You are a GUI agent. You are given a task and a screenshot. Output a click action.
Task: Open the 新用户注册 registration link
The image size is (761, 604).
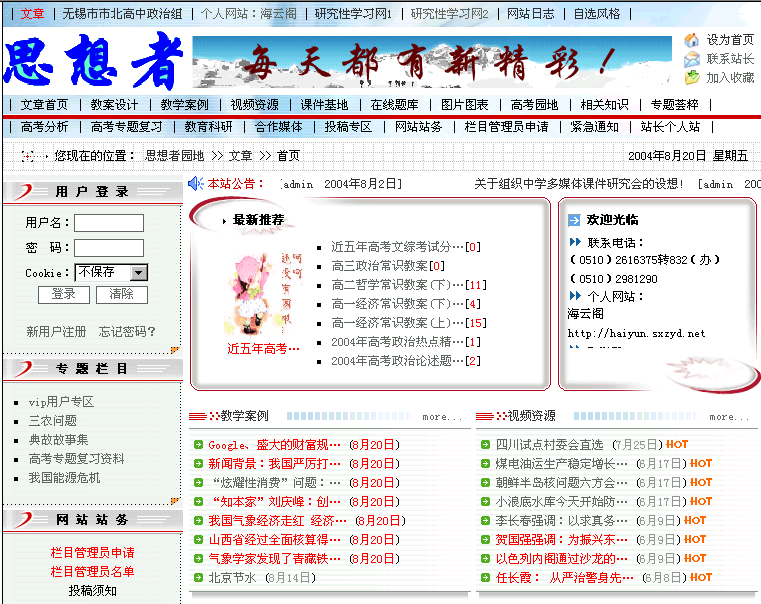pyautogui.click(x=56, y=332)
